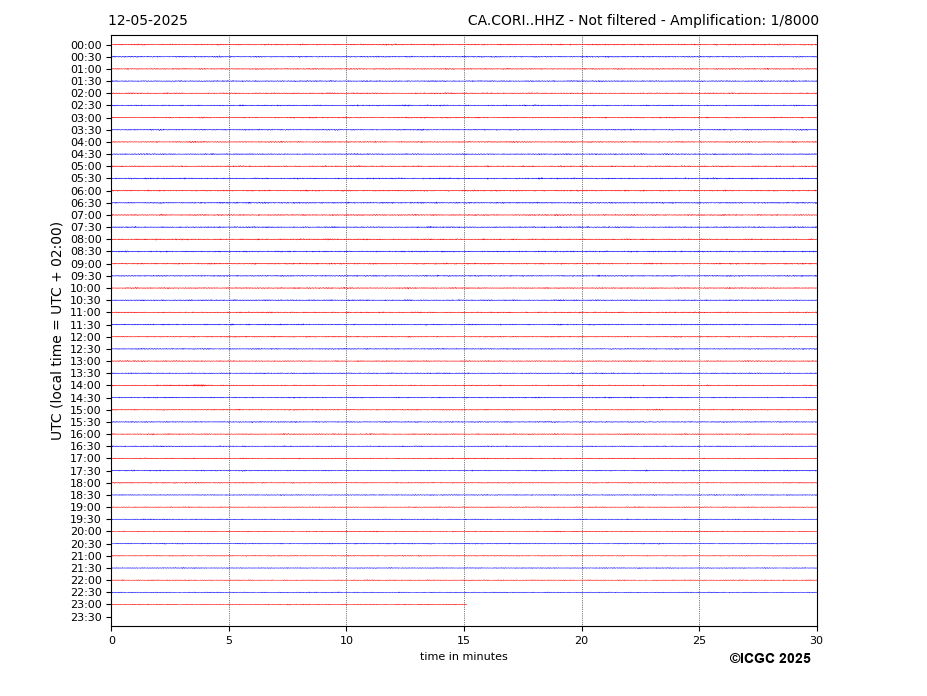Image resolution: width=927 pixels, height=696 pixels.
Task: Select the 02:00 time row label
Action: tap(86, 94)
